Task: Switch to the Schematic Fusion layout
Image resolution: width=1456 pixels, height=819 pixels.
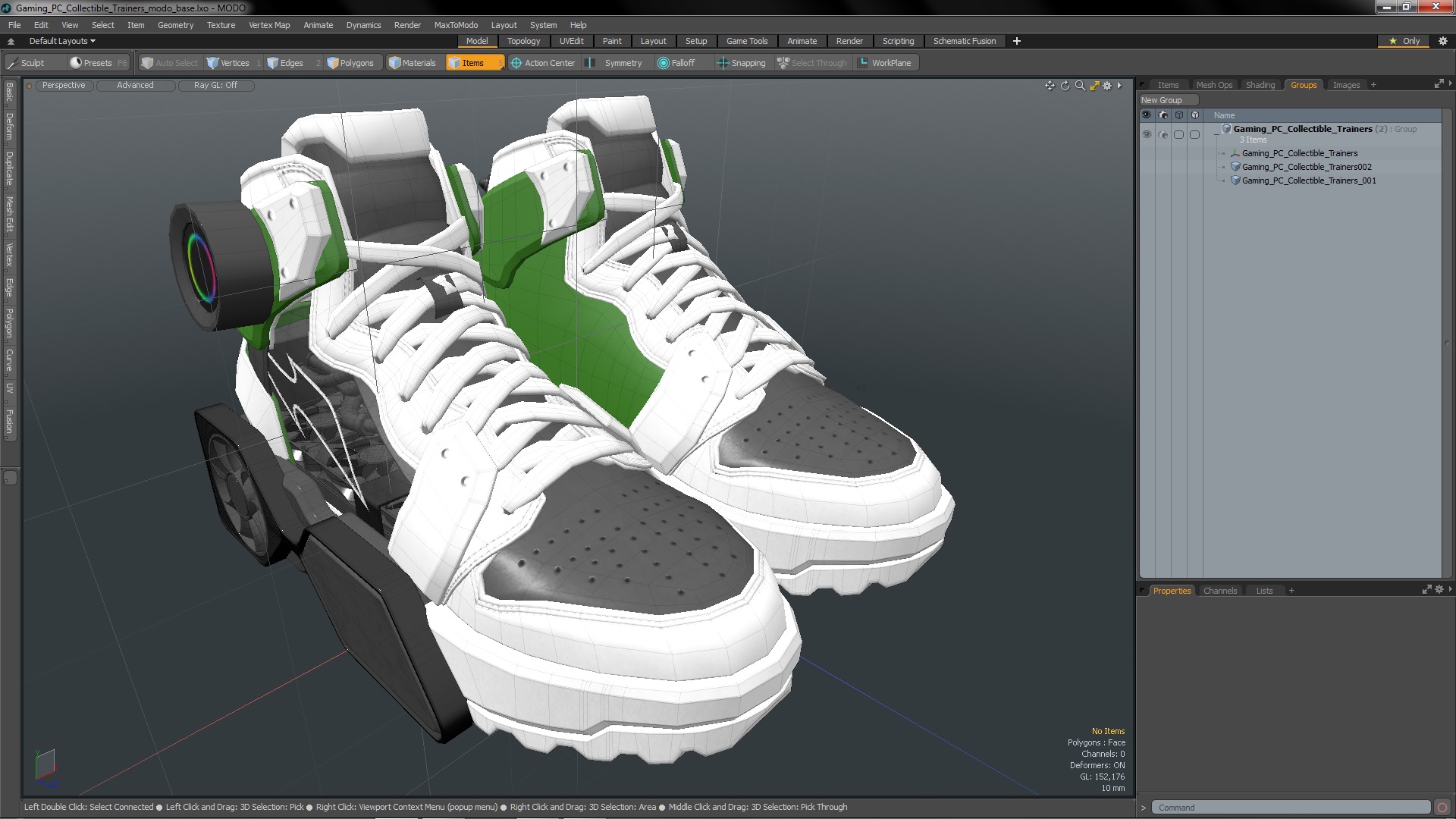Action: [x=964, y=41]
